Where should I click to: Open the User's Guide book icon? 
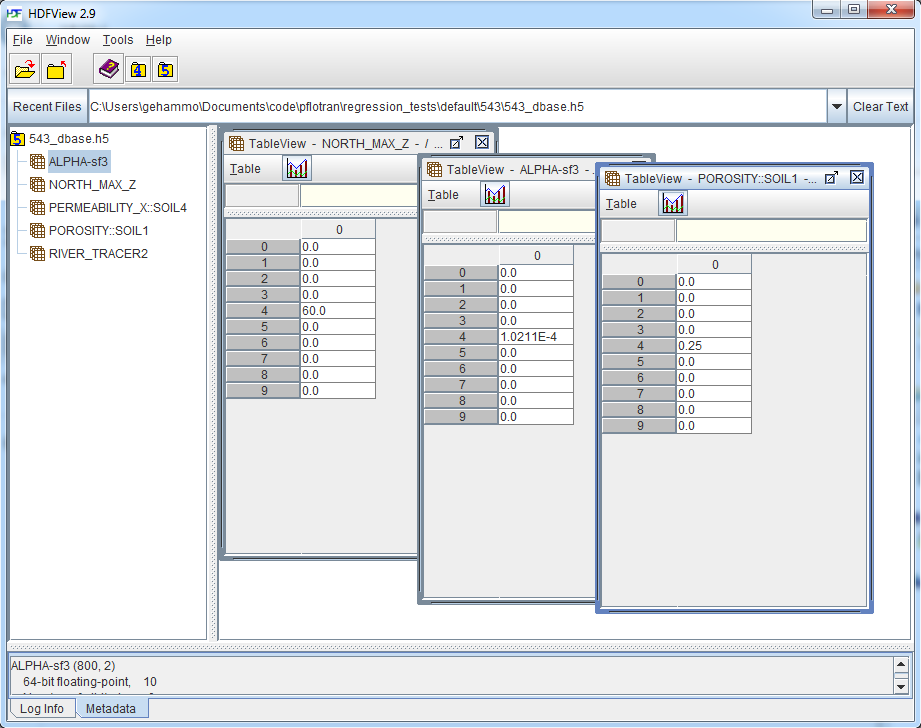tap(109, 69)
